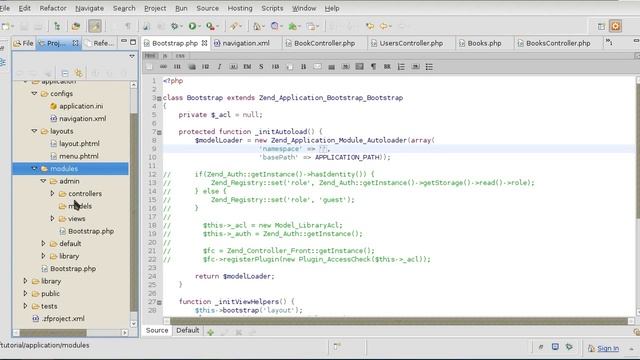Insert H2 heading from snippet toolbar
Screen dimensions: 640x360
pos(205,67)
